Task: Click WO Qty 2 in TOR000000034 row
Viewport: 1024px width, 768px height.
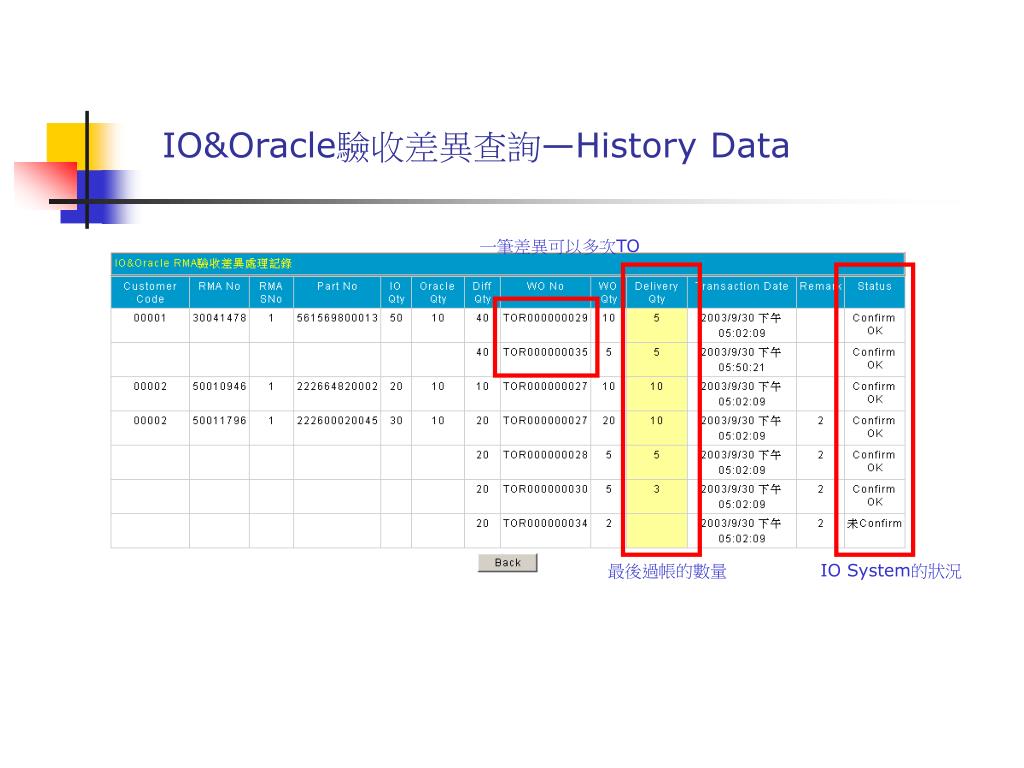Action: [x=609, y=523]
